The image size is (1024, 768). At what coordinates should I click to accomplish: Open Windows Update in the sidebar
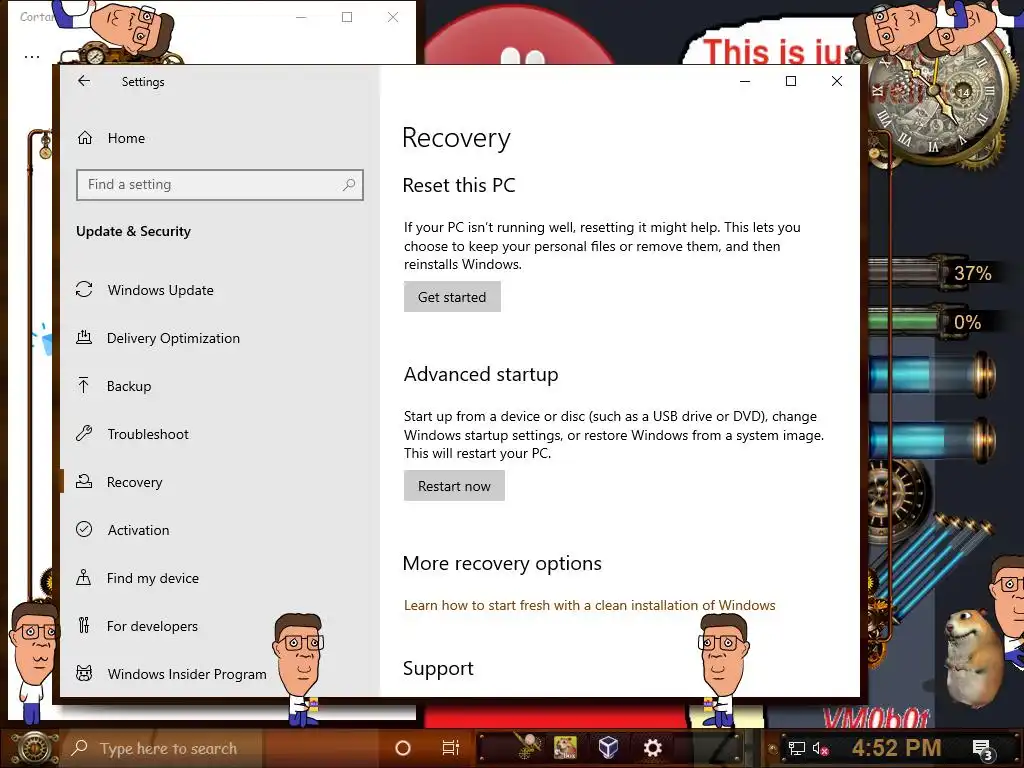[161, 290]
